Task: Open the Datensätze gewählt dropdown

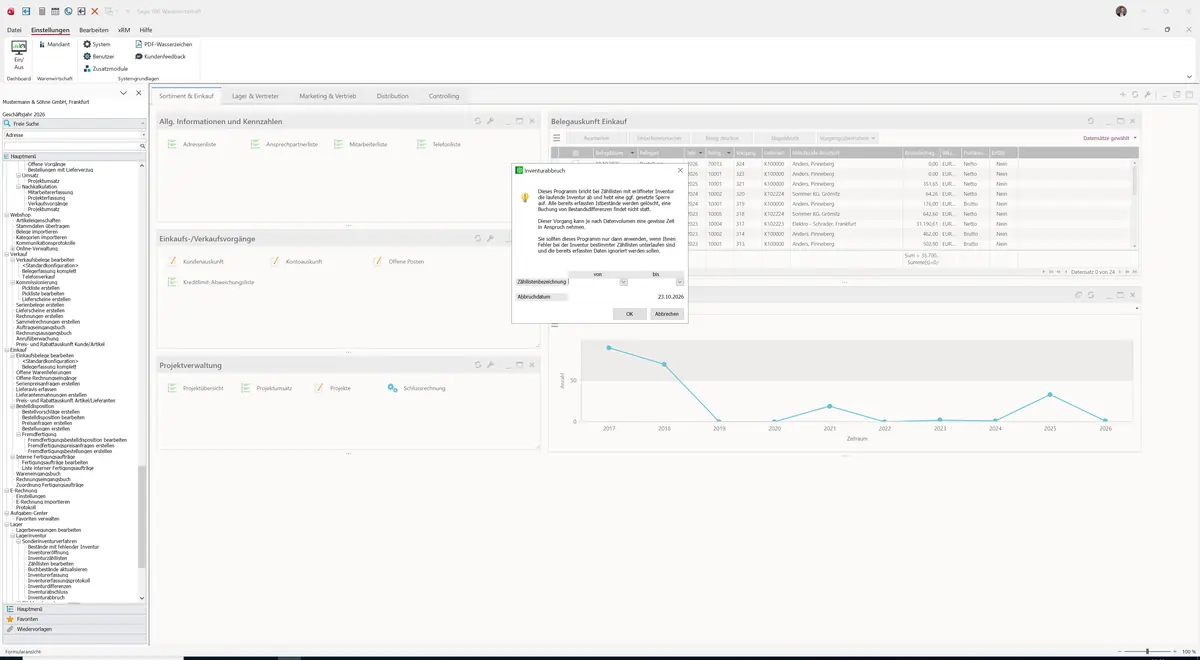Action: pyautogui.click(x=1110, y=138)
